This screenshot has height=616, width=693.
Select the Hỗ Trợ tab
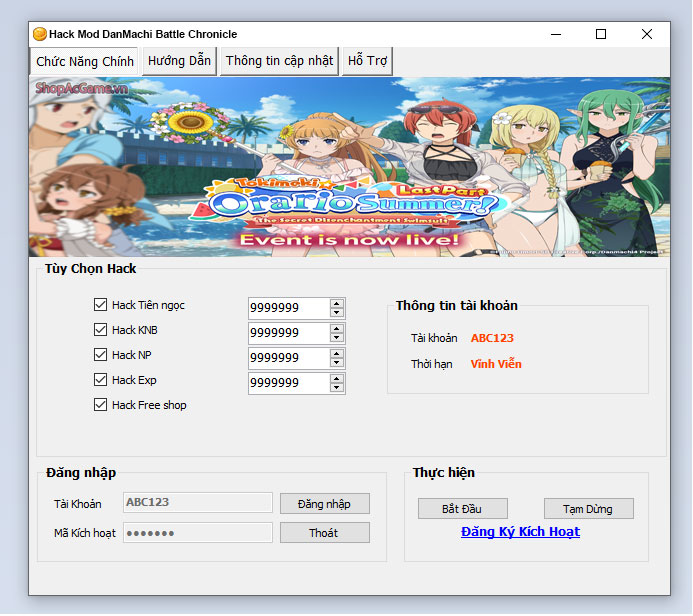point(367,61)
